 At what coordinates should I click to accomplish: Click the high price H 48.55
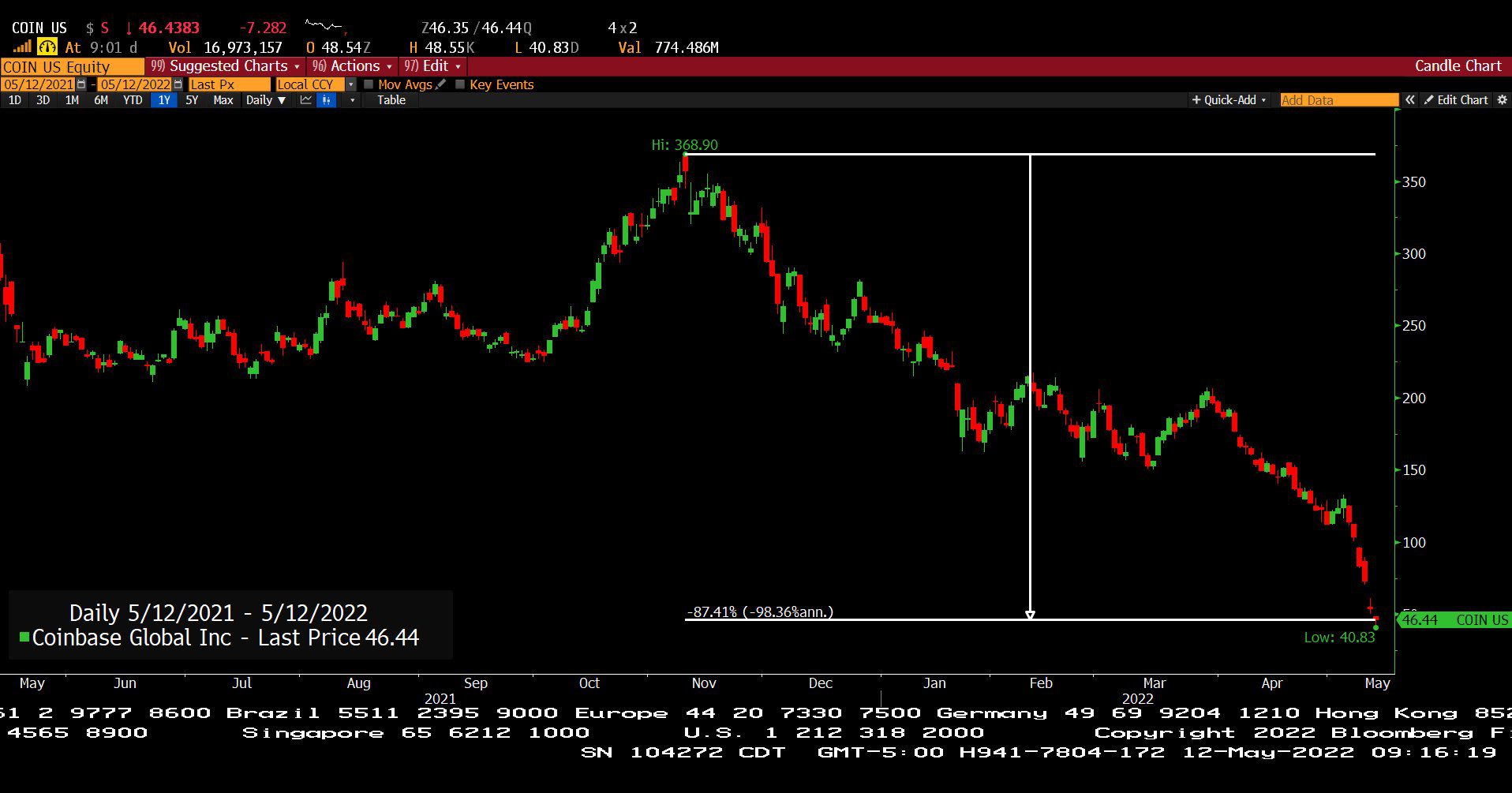pyautogui.click(x=442, y=47)
